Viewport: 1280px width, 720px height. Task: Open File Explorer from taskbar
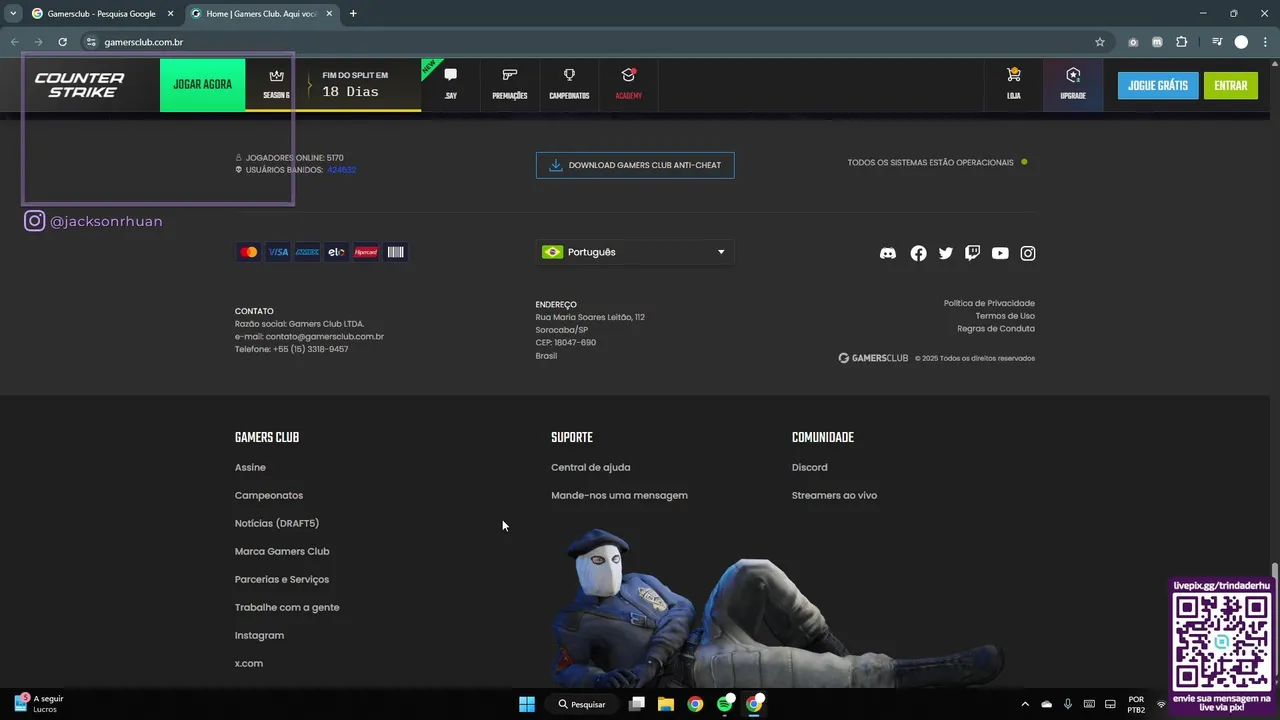pos(666,704)
